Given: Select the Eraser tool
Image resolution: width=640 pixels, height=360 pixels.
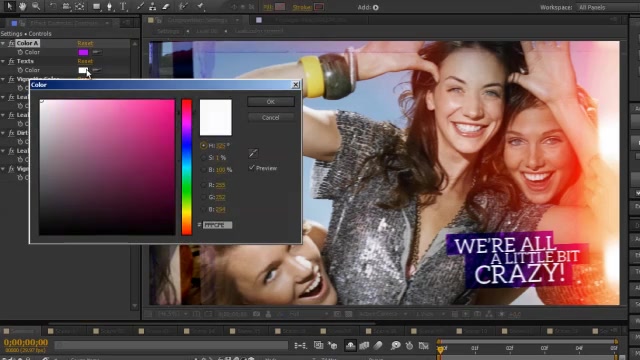Looking at the screenshot, I should 165,6.
